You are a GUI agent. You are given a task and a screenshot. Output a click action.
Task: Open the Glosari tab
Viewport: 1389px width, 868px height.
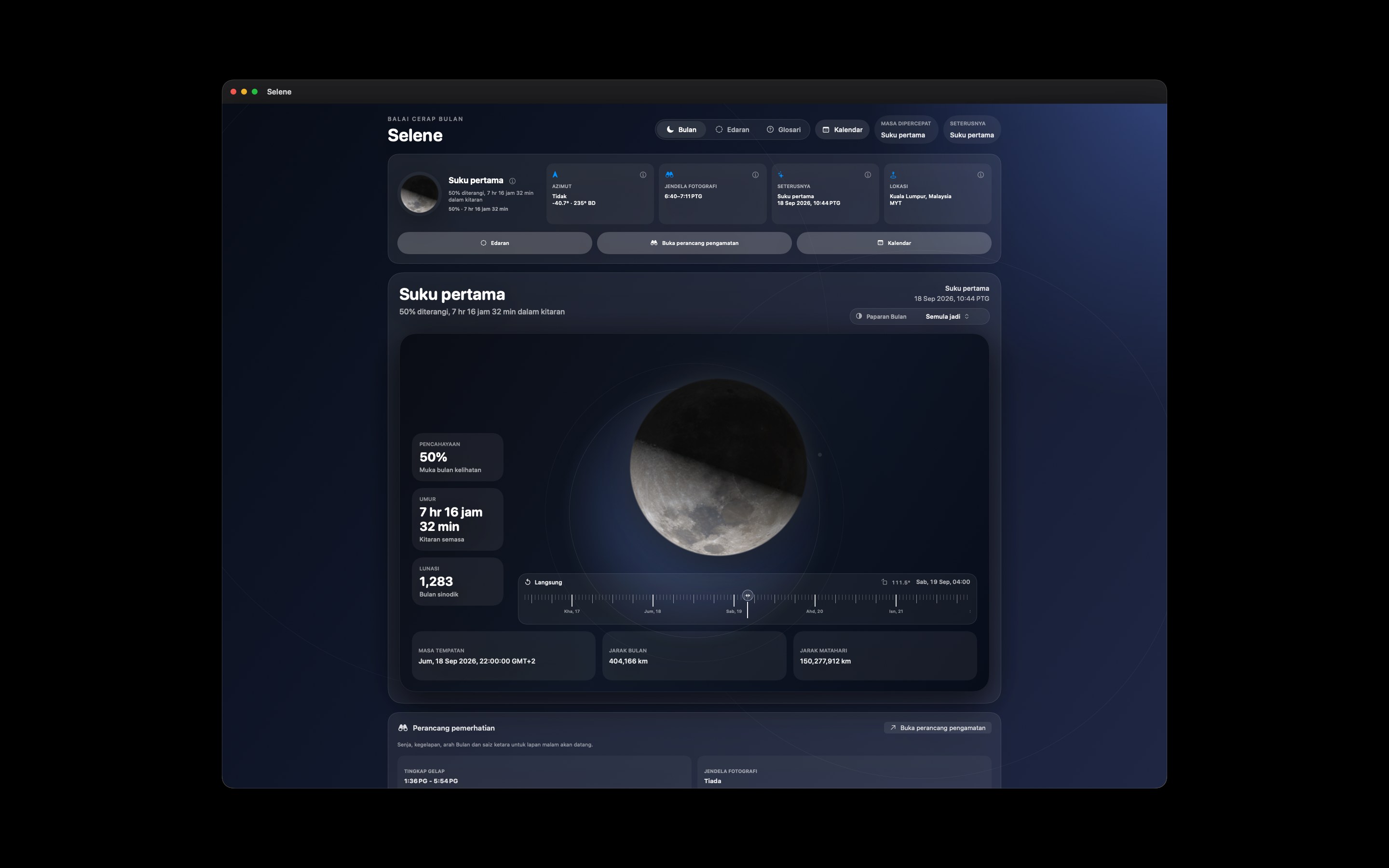tap(783, 130)
